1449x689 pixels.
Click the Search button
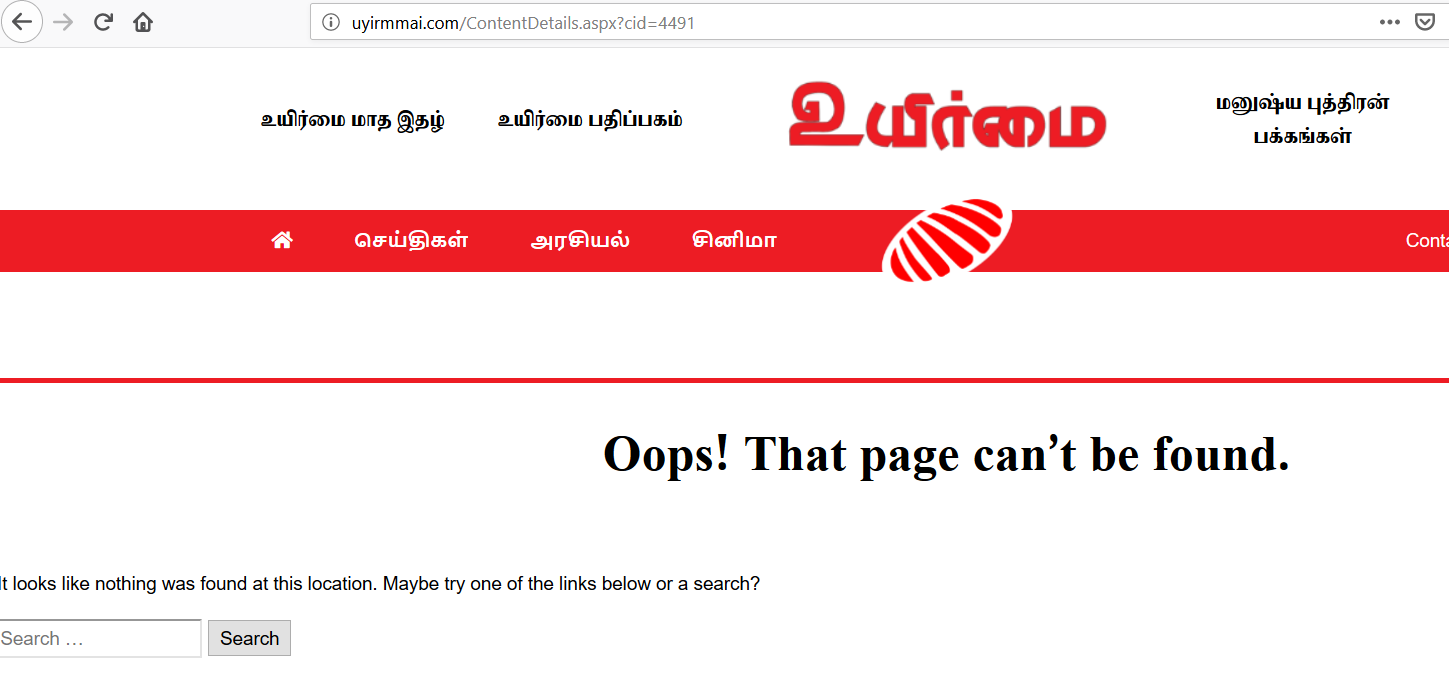[x=249, y=638]
